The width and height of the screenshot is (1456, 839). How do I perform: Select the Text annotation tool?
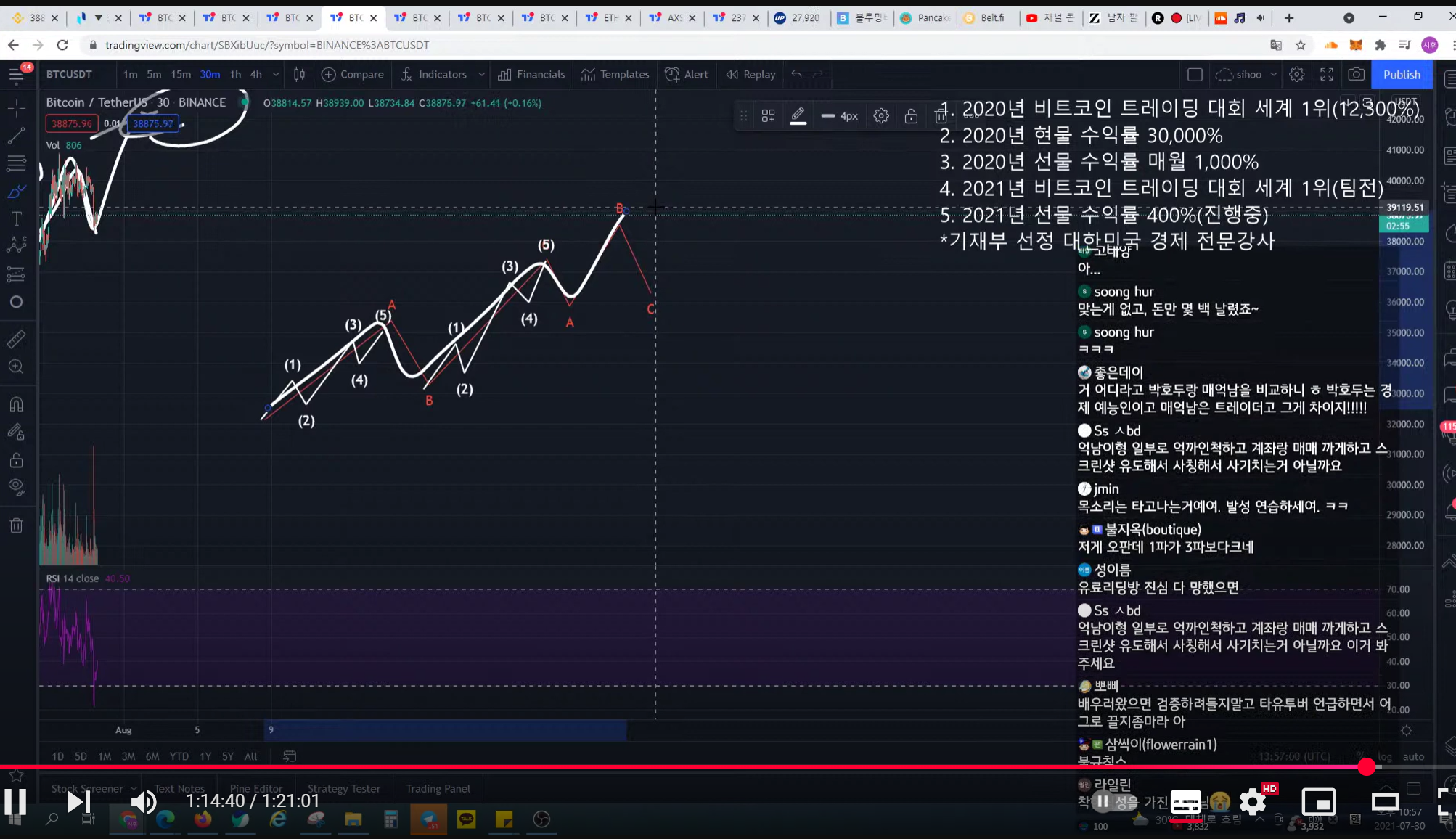pos(16,218)
